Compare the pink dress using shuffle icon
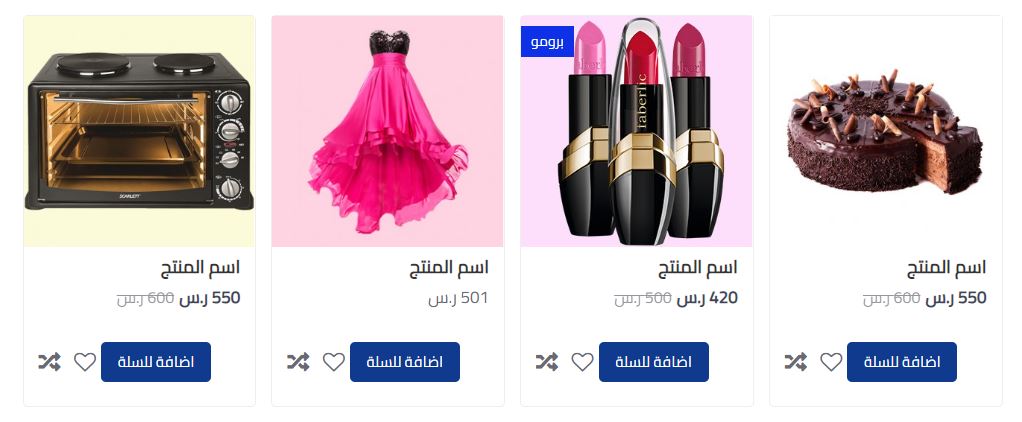1022x422 pixels. click(299, 362)
